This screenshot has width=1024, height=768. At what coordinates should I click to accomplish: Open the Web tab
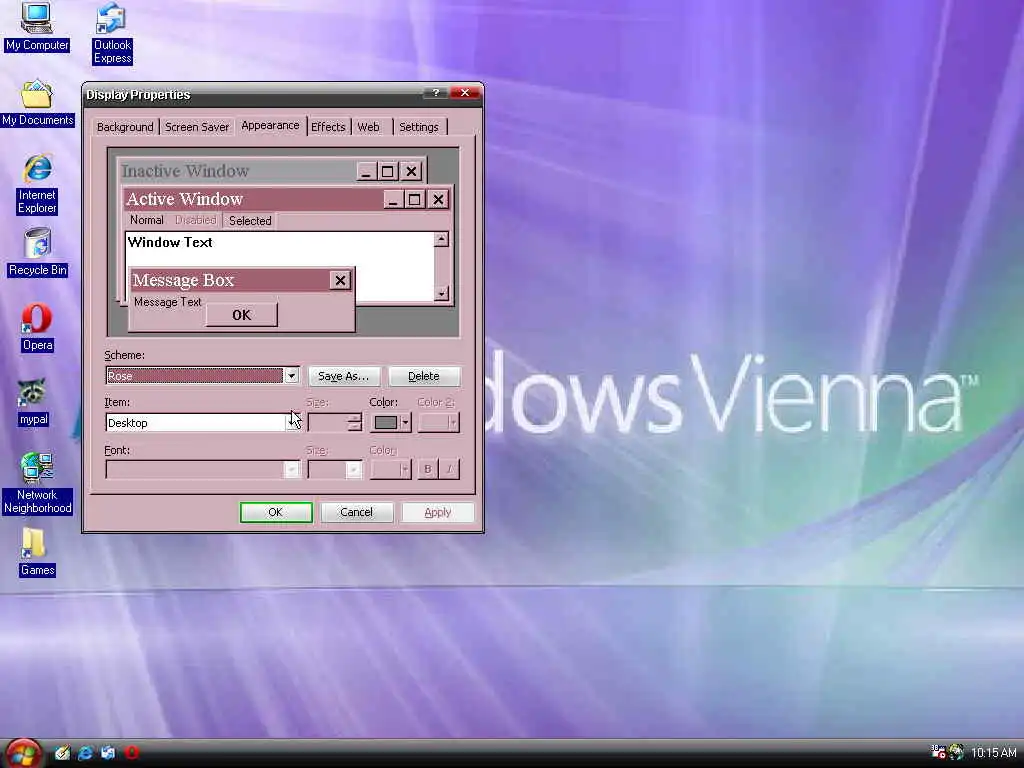pyautogui.click(x=369, y=127)
